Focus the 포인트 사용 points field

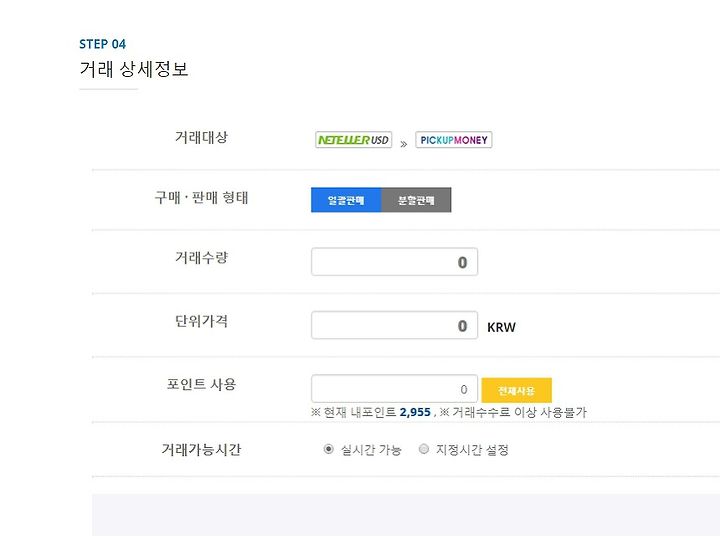(x=394, y=389)
